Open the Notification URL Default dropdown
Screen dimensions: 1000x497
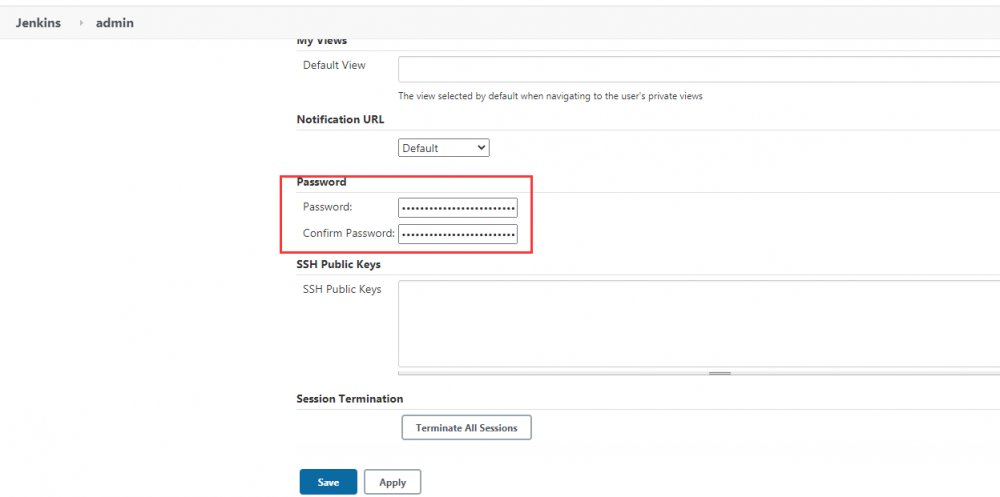(x=444, y=148)
